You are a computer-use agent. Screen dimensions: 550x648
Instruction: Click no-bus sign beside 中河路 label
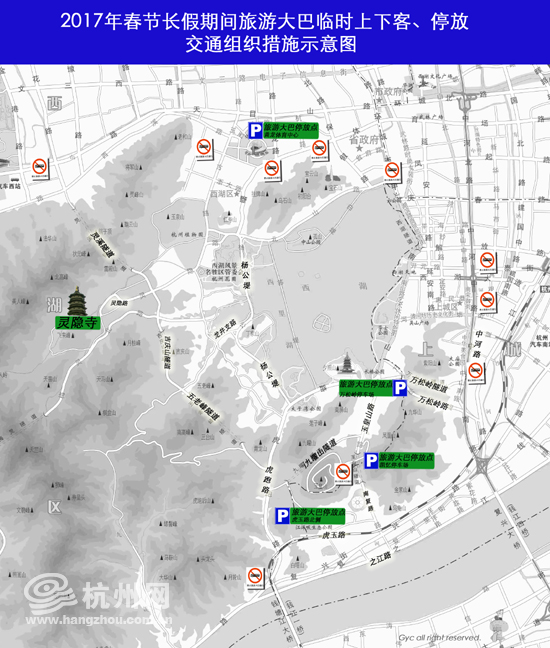coord(476,372)
